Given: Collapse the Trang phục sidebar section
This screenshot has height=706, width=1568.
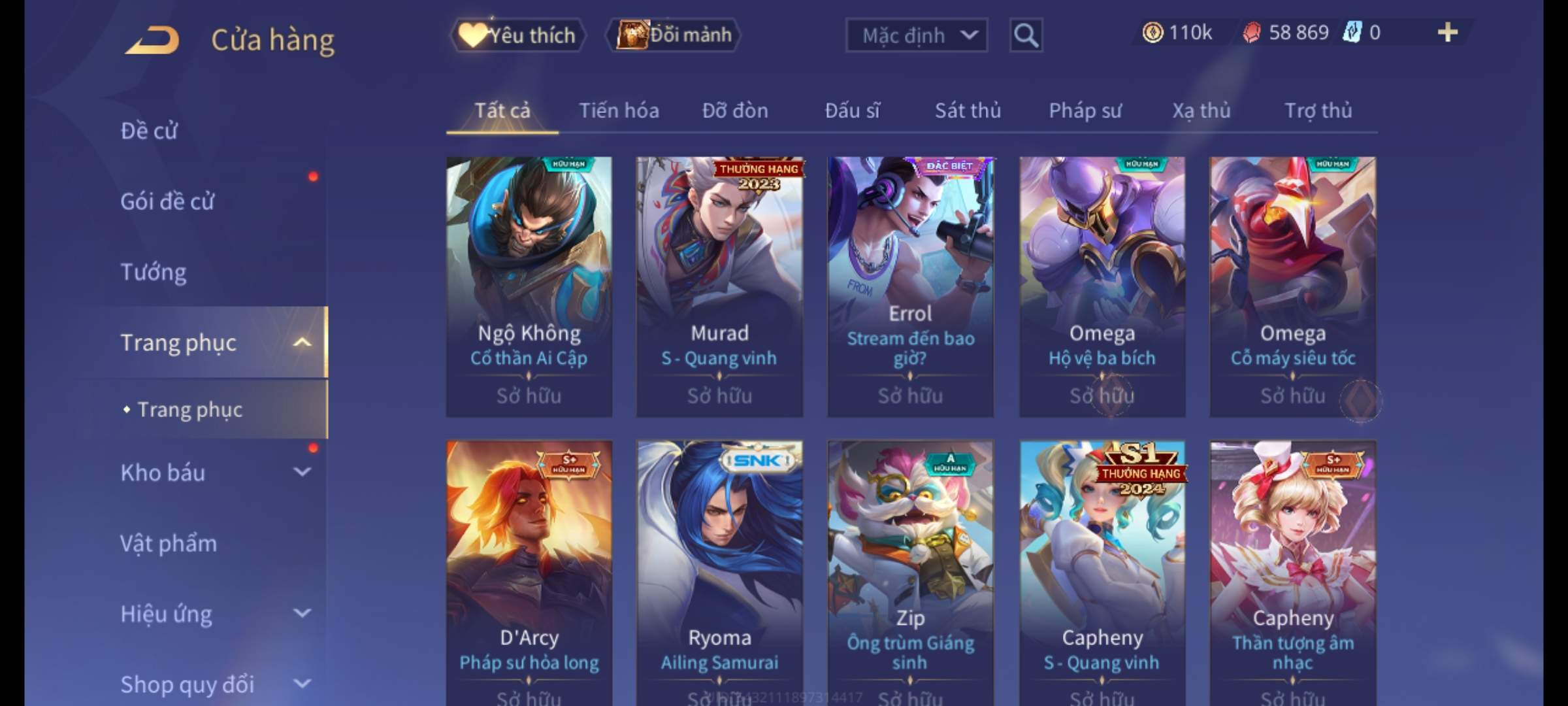Looking at the screenshot, I should pyautogui.click(x=302, y=342).
